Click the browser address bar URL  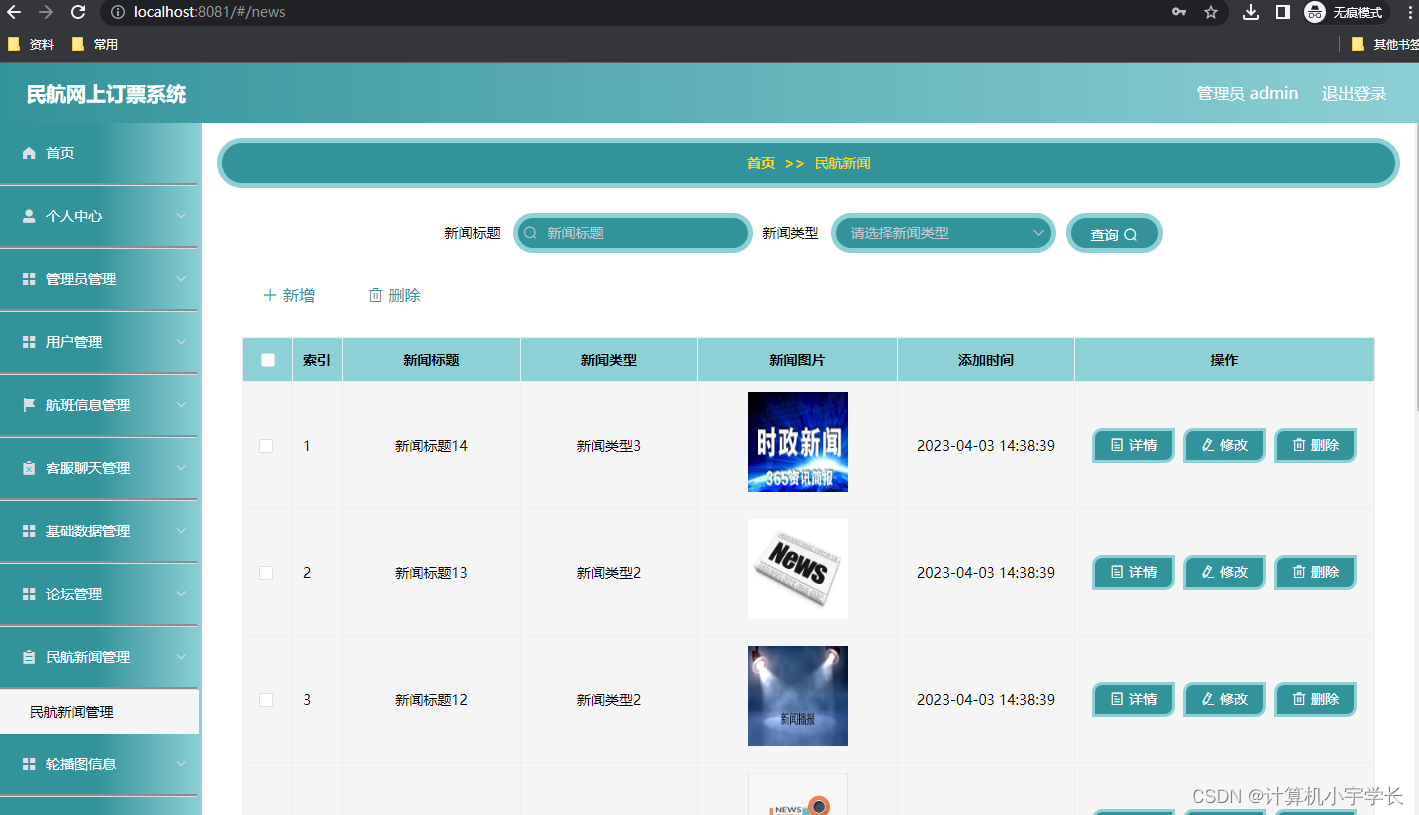pos(210,12)
